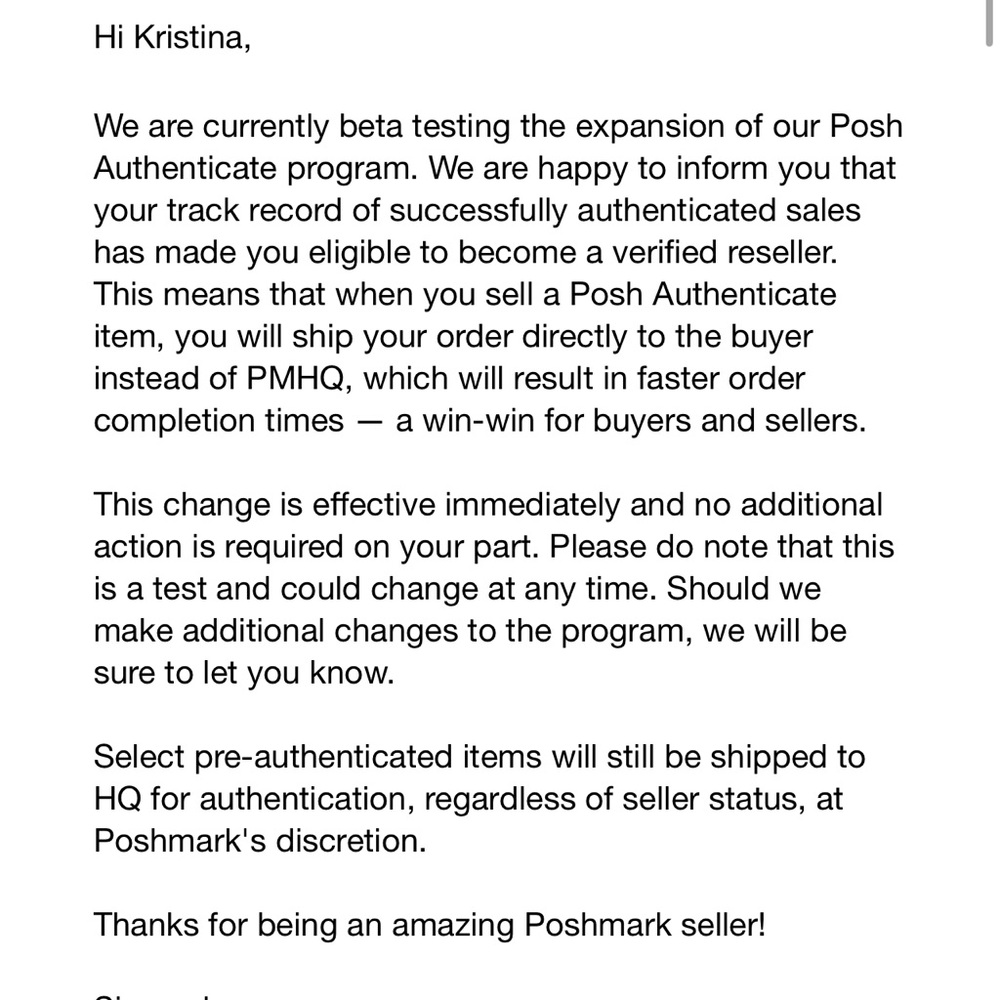Click the phrase "Poshmark's discretion."
The height and width of the screenshot is (1000, 1000).
click(x=260, y=841)
